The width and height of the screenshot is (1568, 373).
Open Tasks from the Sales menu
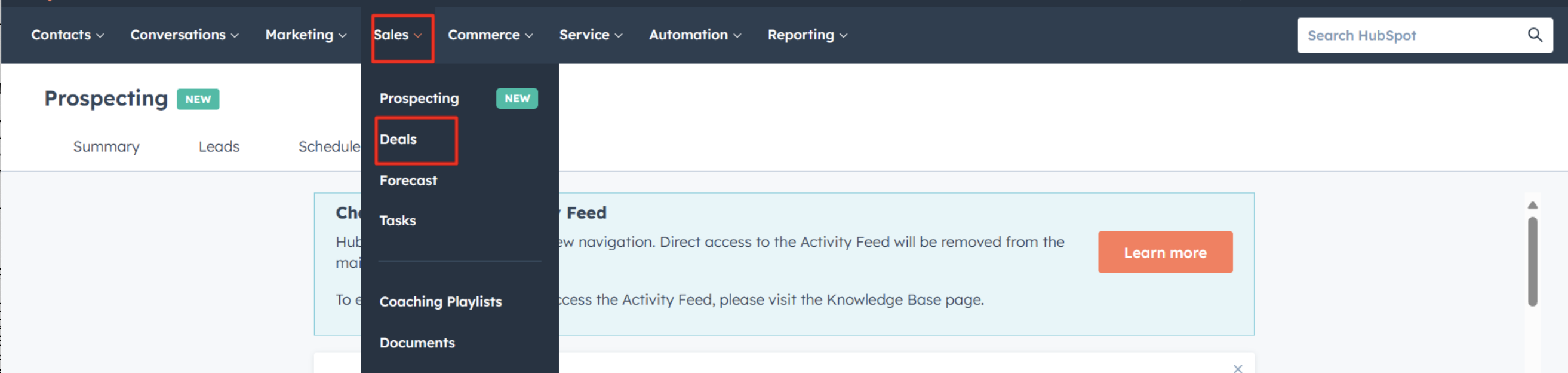[x=398, y=221]
